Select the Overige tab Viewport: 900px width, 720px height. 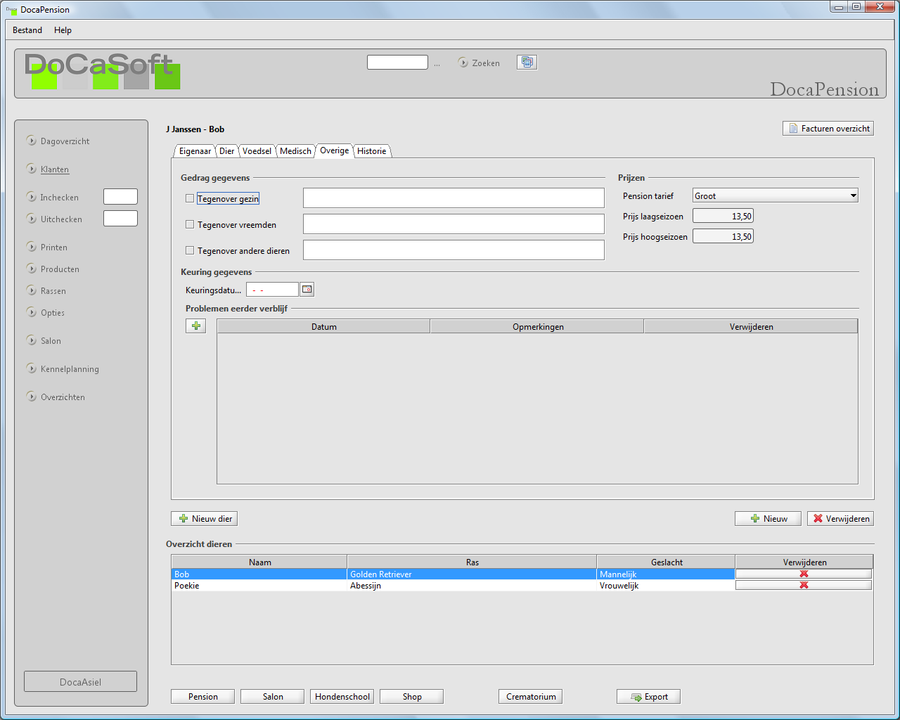pyautogui.click(x=334, y=150)
